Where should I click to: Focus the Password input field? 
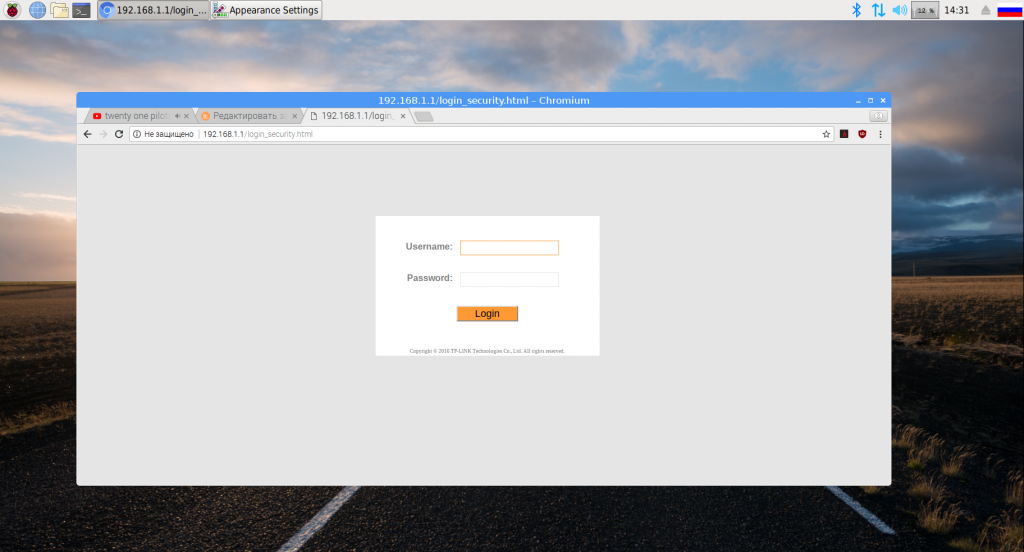tap(509, 279)
